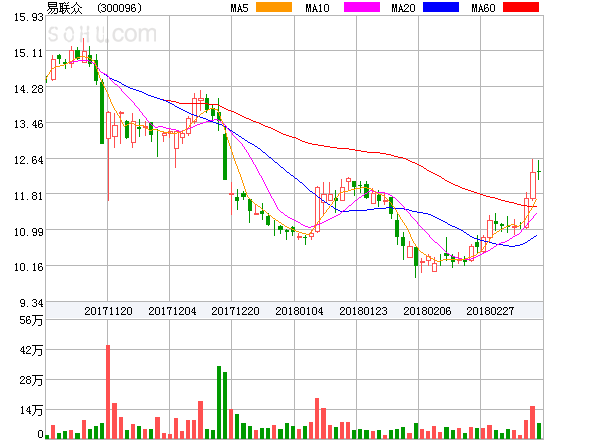Click the stock name 易联众

click(64, 8)
